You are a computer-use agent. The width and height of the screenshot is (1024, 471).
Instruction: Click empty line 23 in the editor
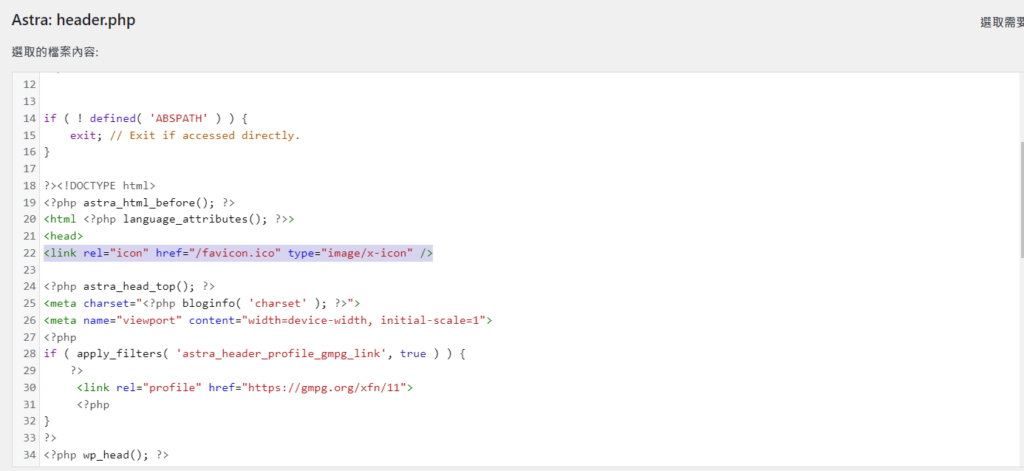pos(300,270)
